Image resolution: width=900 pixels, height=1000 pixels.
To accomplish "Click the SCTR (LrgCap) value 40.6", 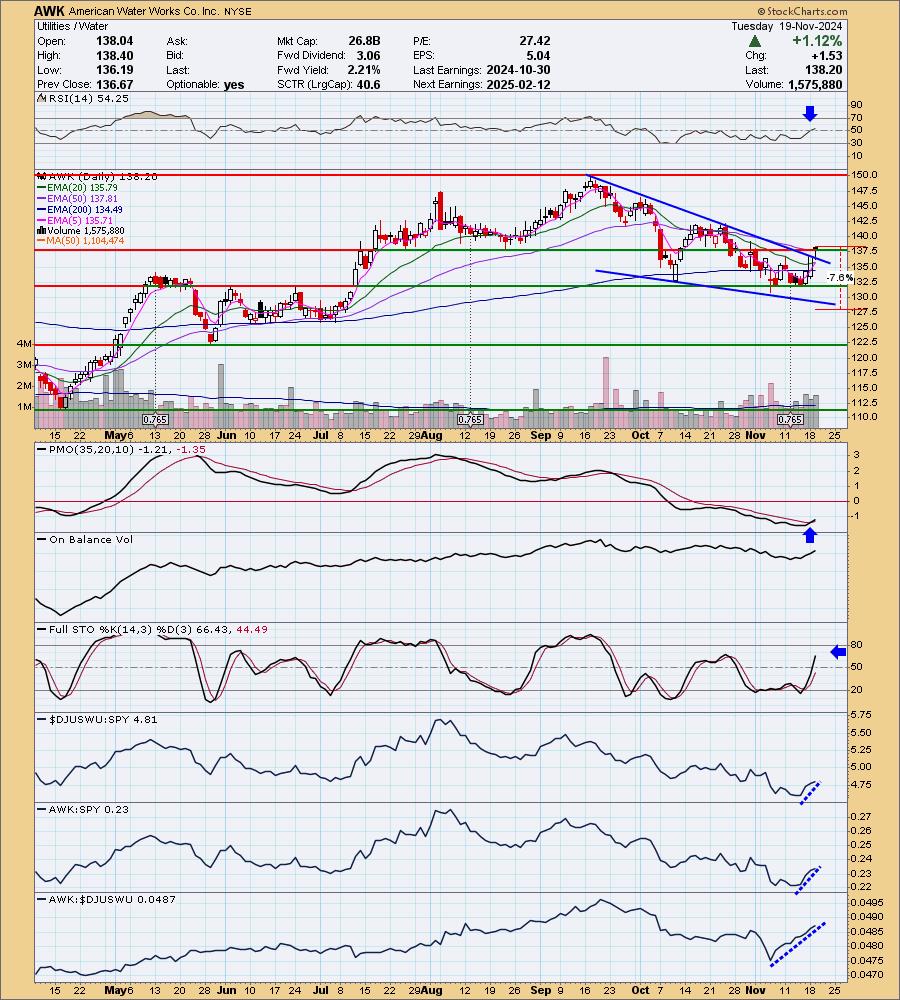I will (369, 85).
